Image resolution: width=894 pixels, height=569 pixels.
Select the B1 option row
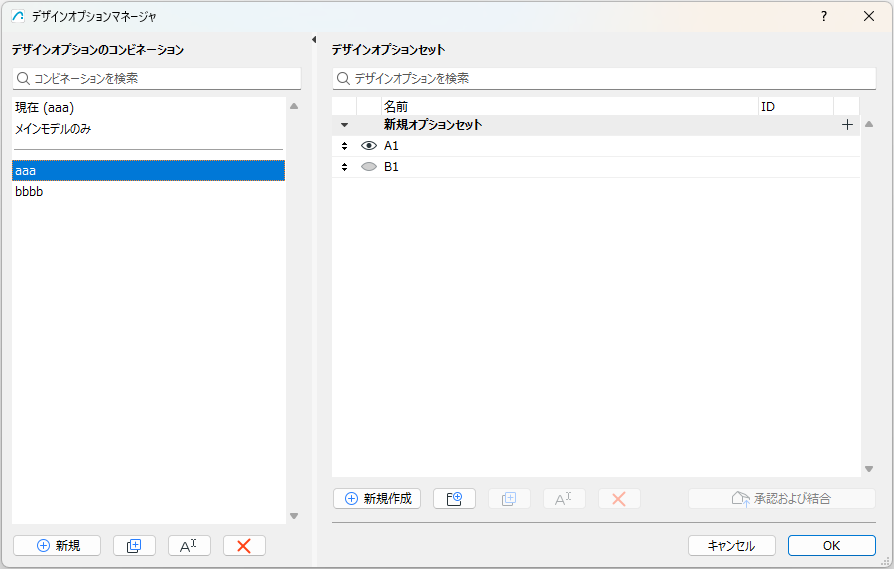(596, 167)
